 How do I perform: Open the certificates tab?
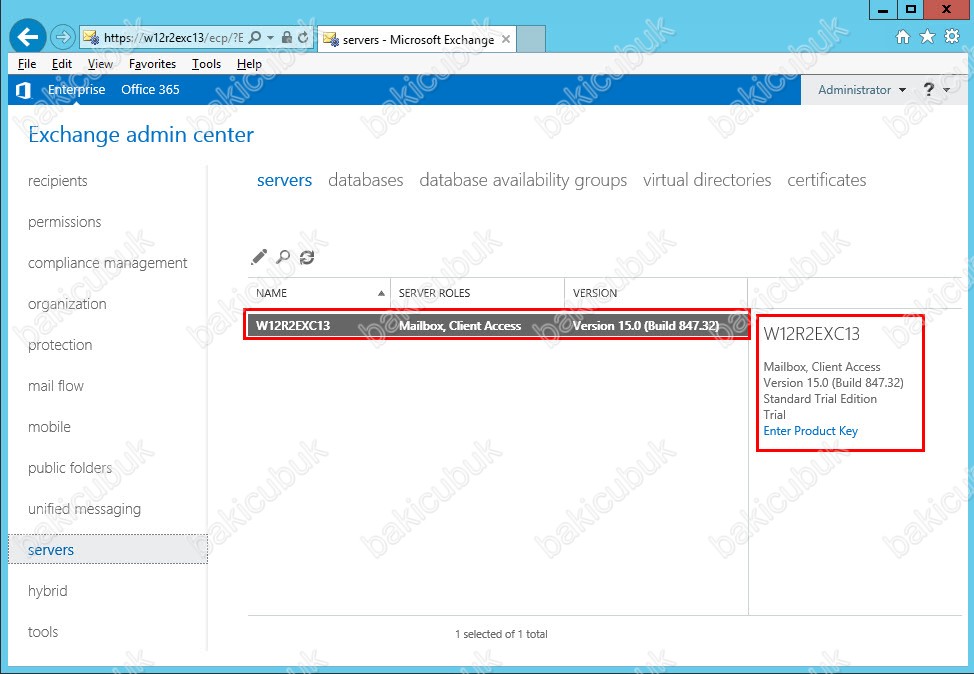[826, 180]
